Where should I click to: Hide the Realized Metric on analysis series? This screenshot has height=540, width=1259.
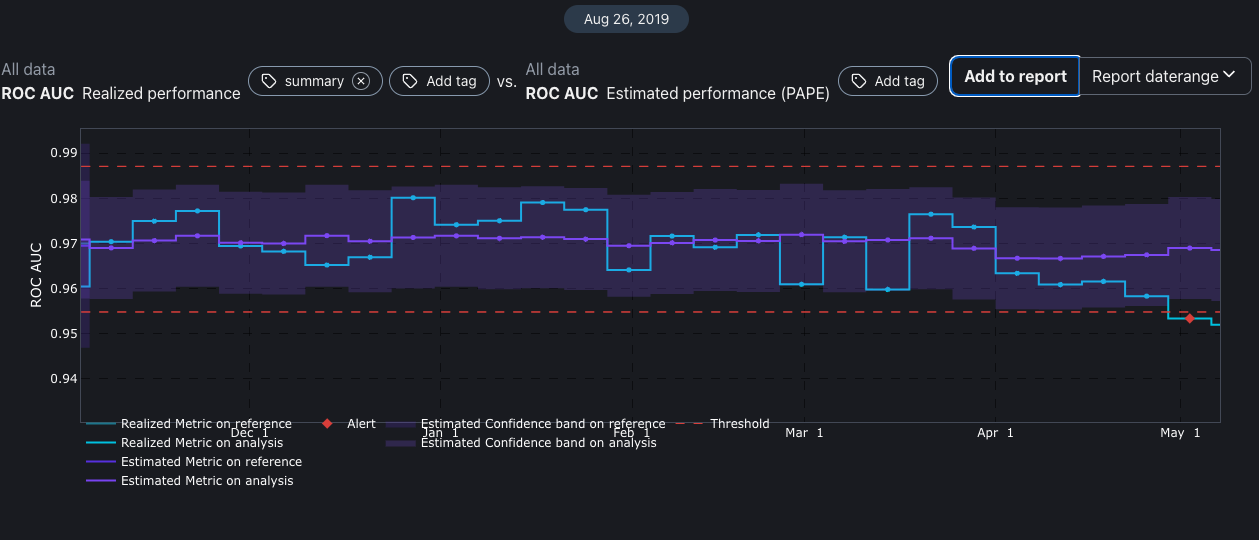coord(201,443)
